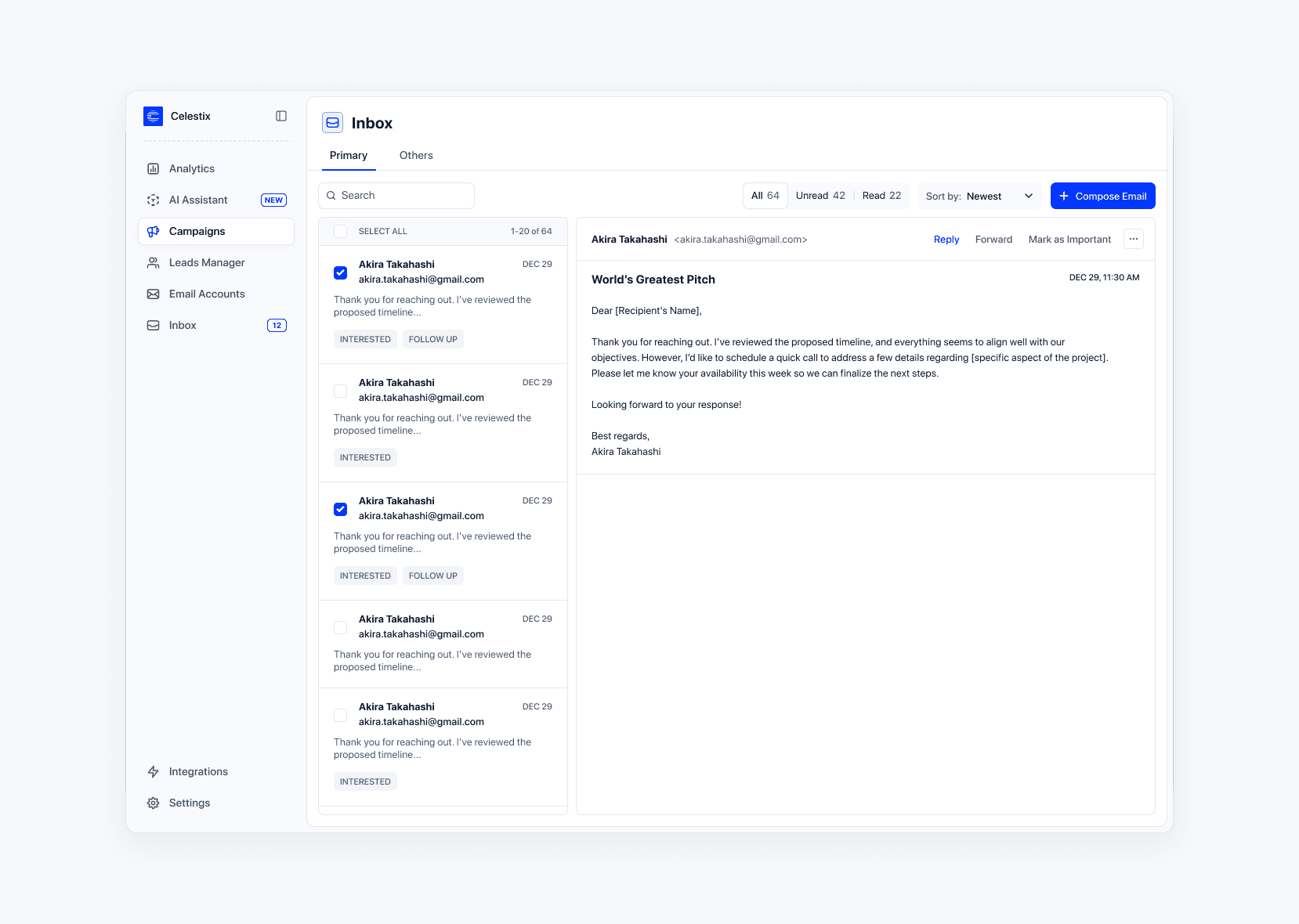Click Mark as Important
The height and width of the screenshot is (924, 1299).
1069,240
